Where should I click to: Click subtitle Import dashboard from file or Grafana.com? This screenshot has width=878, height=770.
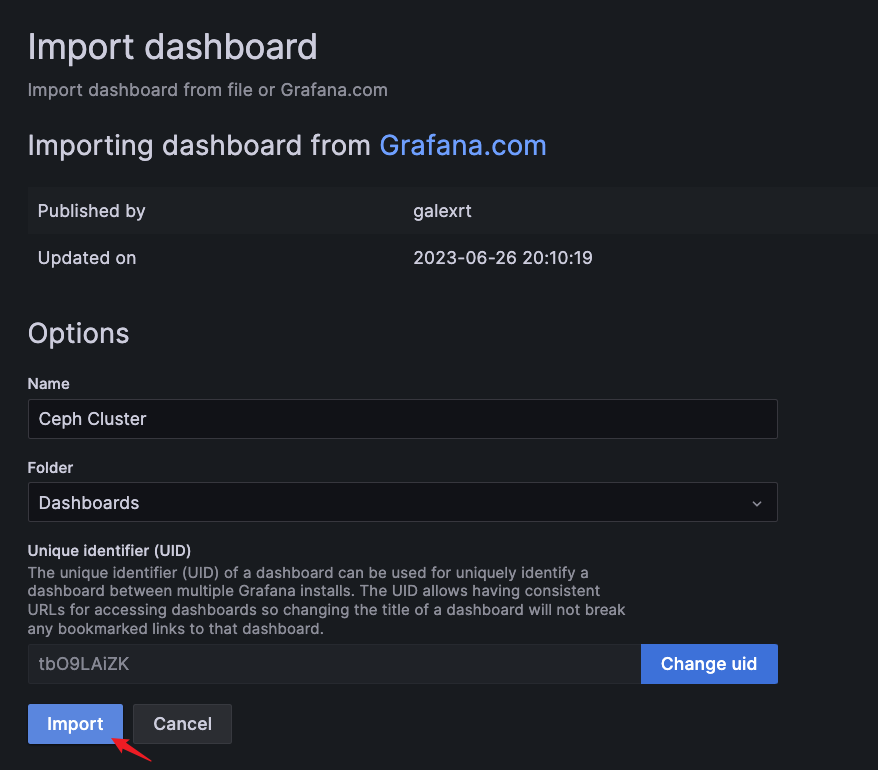(x=208, y=90)
